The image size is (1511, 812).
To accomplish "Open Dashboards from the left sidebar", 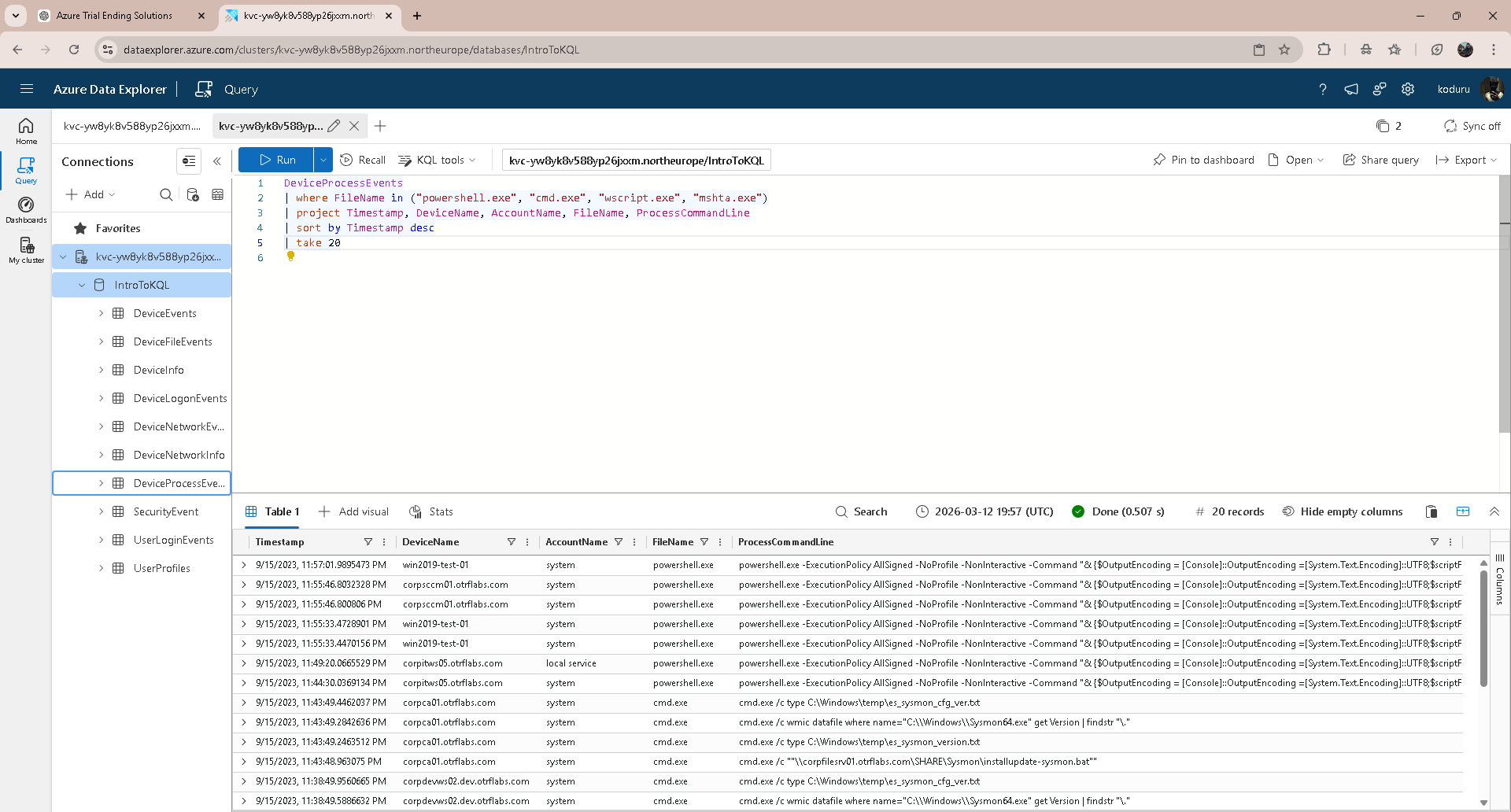I will pyautogui.click(x=26, y=209).
